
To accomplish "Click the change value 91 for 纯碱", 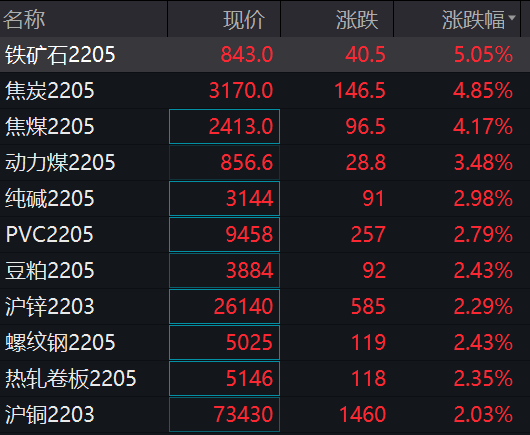I will pyautogui.click(x=374, y=198).
